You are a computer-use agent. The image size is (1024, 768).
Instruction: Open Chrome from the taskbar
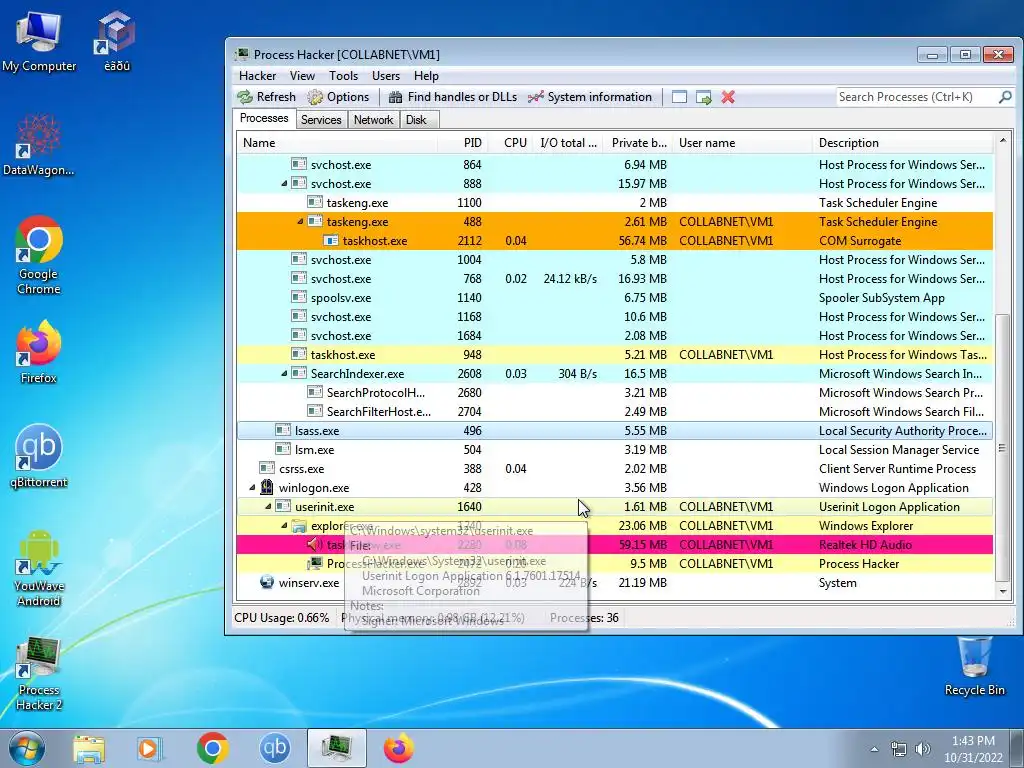click(212, 748)
